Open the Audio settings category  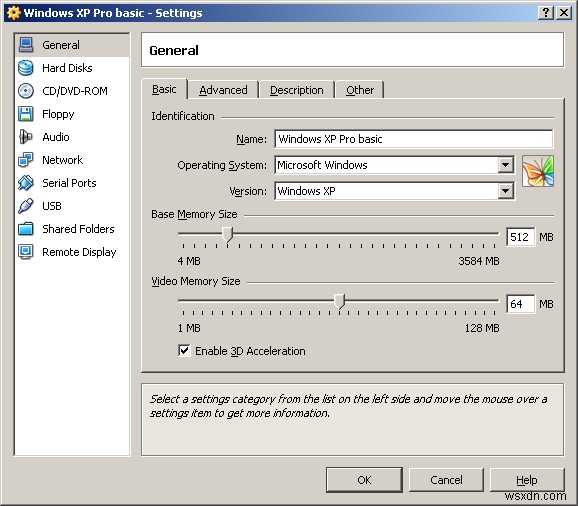point(72,137)
